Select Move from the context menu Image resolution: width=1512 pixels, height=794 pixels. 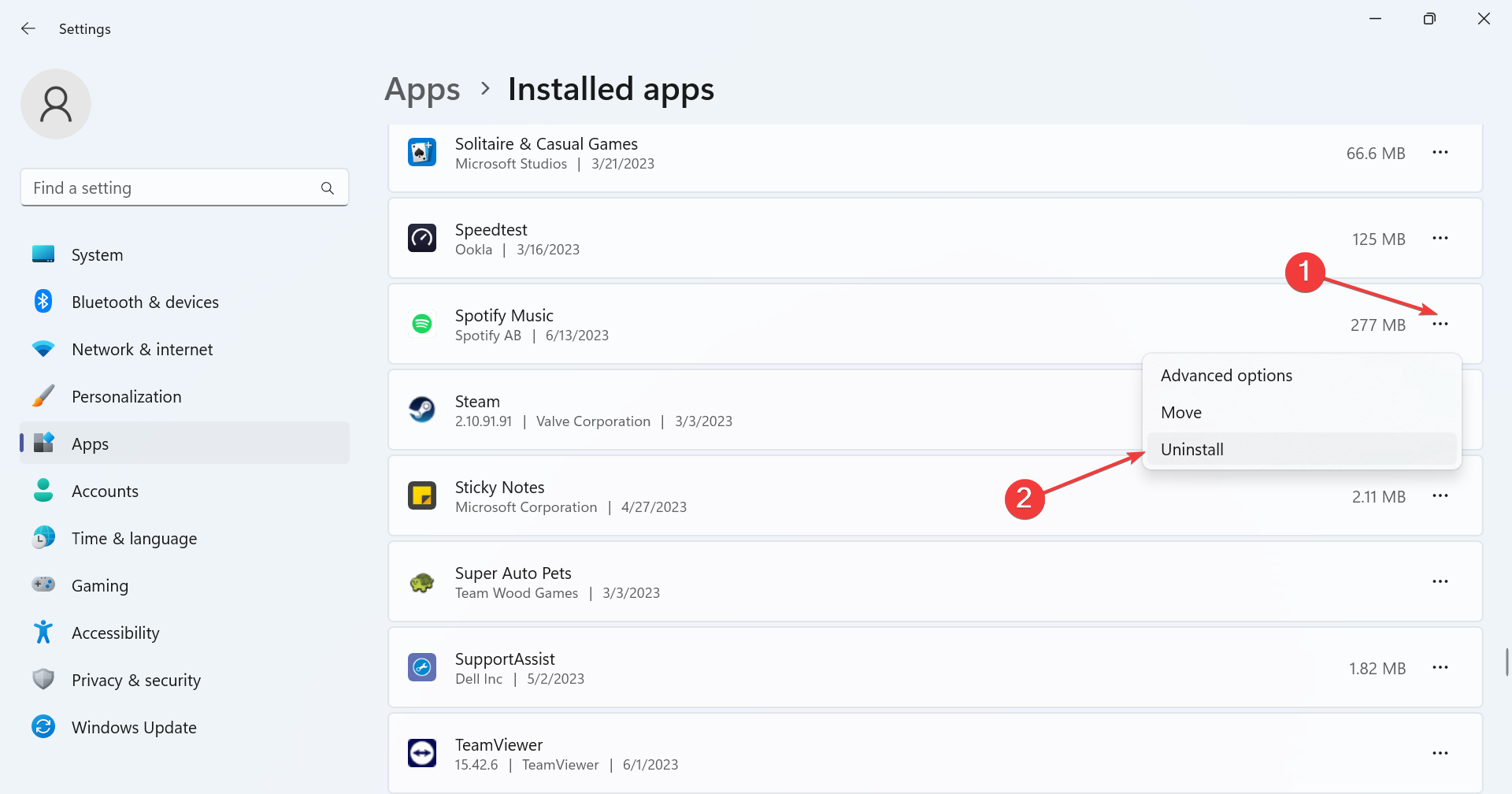(x=1181, y=413)
